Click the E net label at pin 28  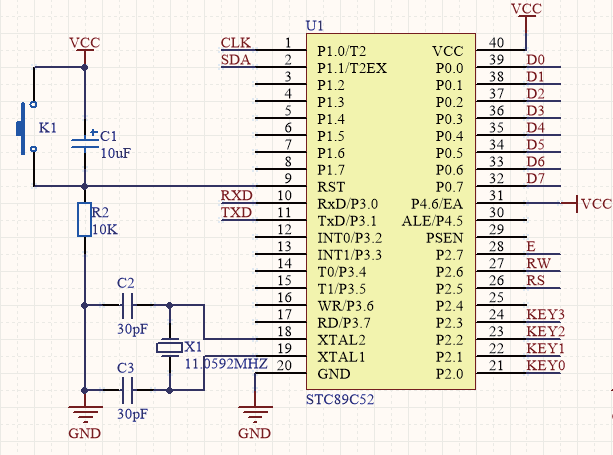(531, 247)
